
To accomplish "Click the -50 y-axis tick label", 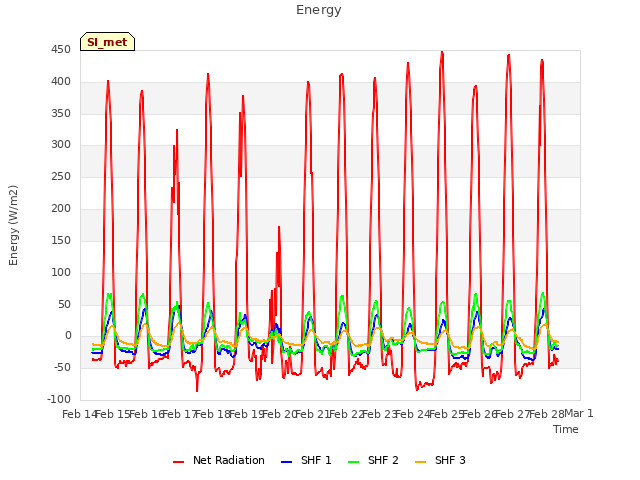I will (x=62, y=367).
